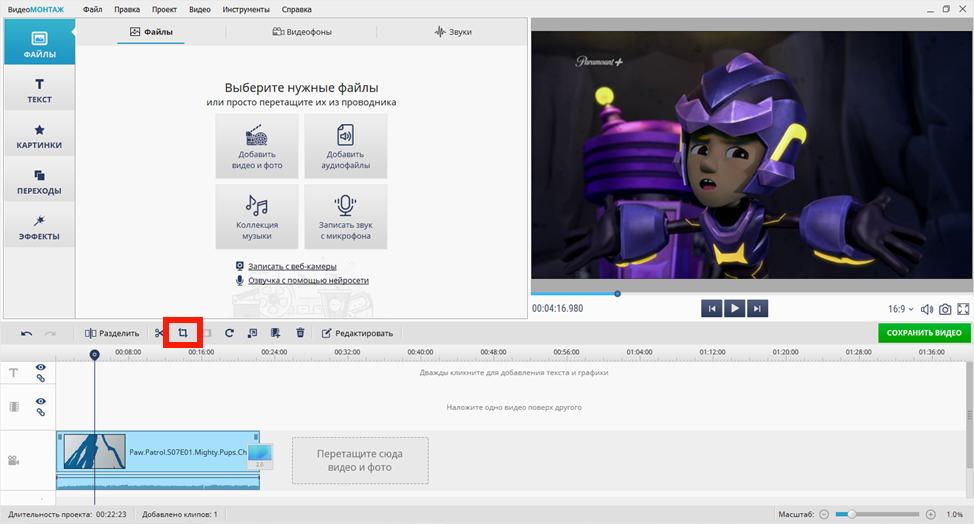The image size is (974, 524).
Task: Redo the last undone action
Action: (50, 333)
